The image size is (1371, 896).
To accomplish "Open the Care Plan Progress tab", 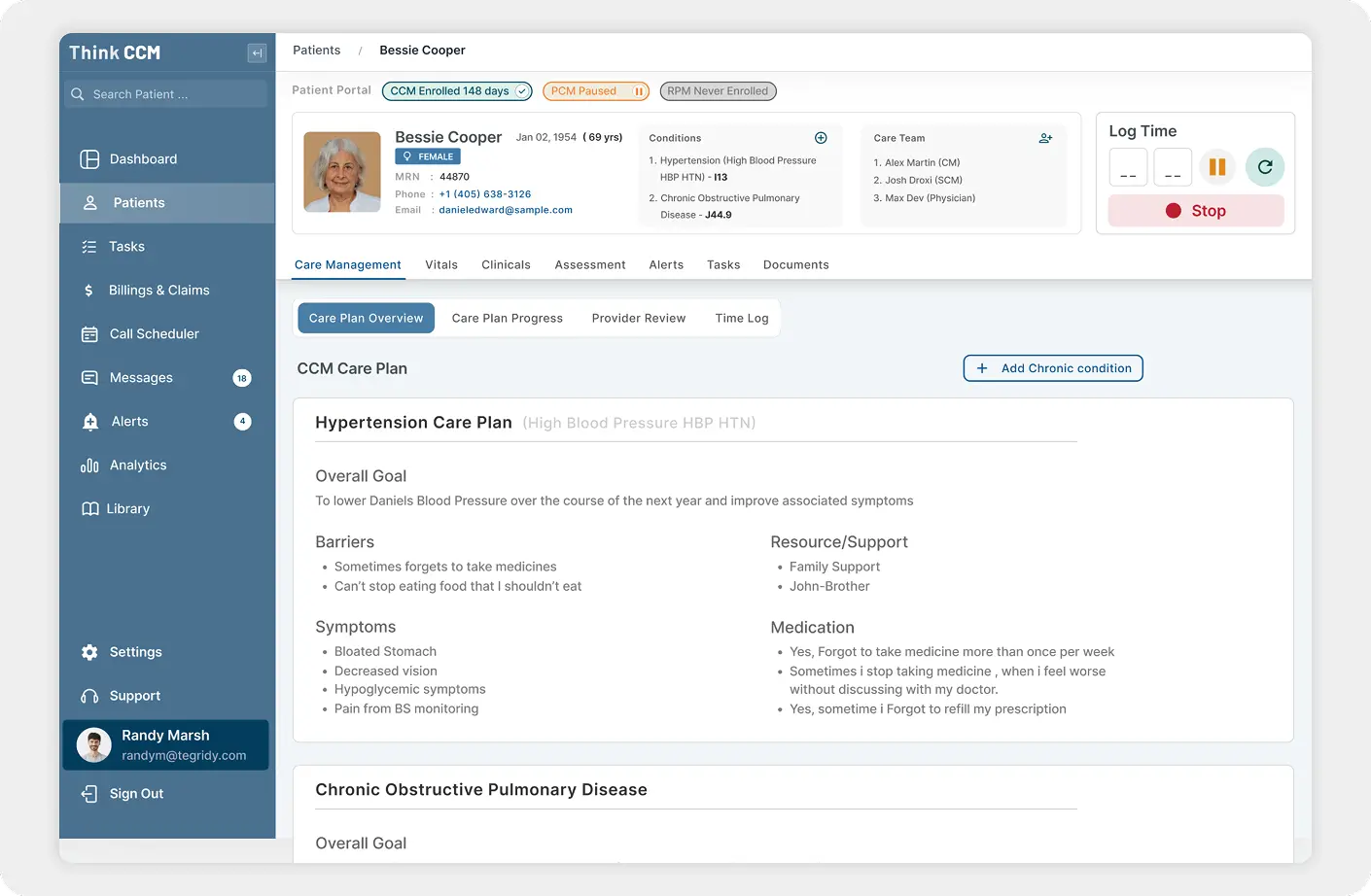I will [x=507, y=318].
